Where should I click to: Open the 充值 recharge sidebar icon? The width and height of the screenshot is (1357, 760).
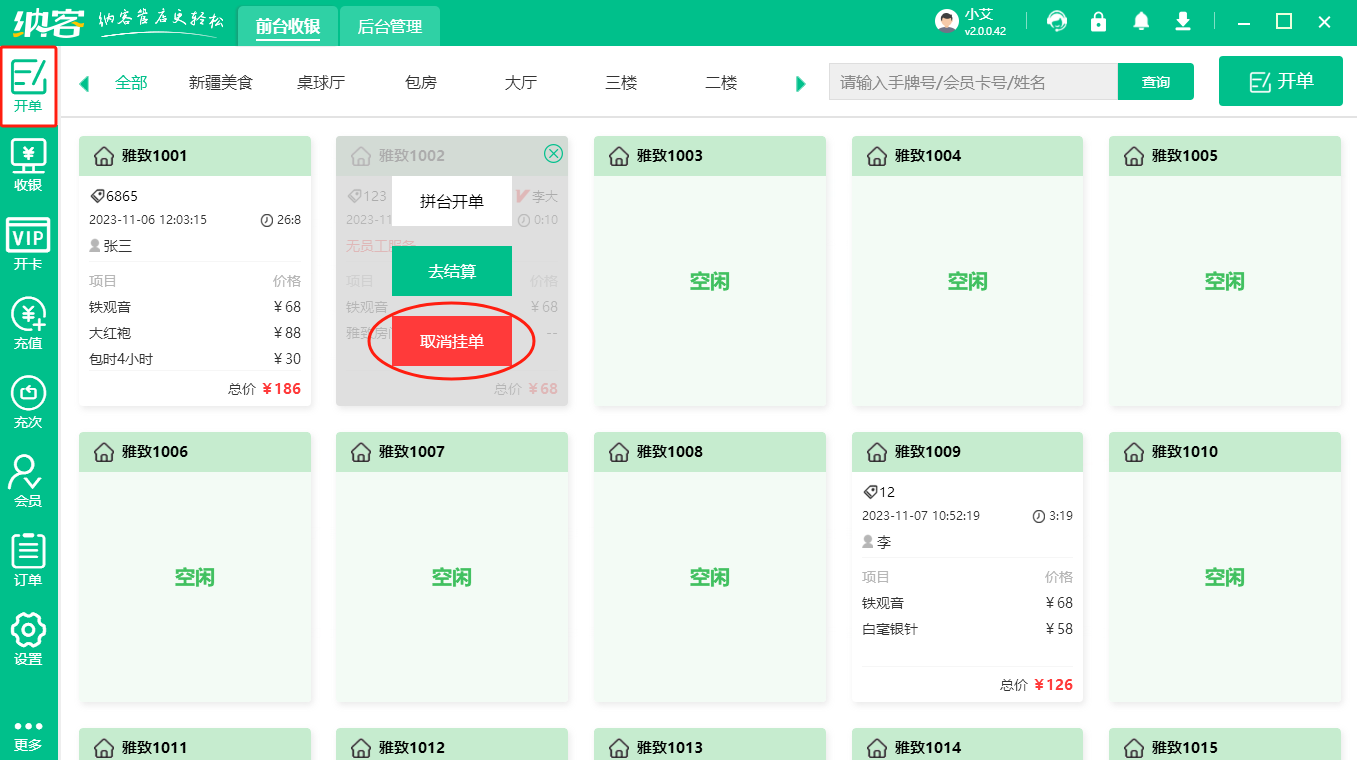[x=29, y=322]
